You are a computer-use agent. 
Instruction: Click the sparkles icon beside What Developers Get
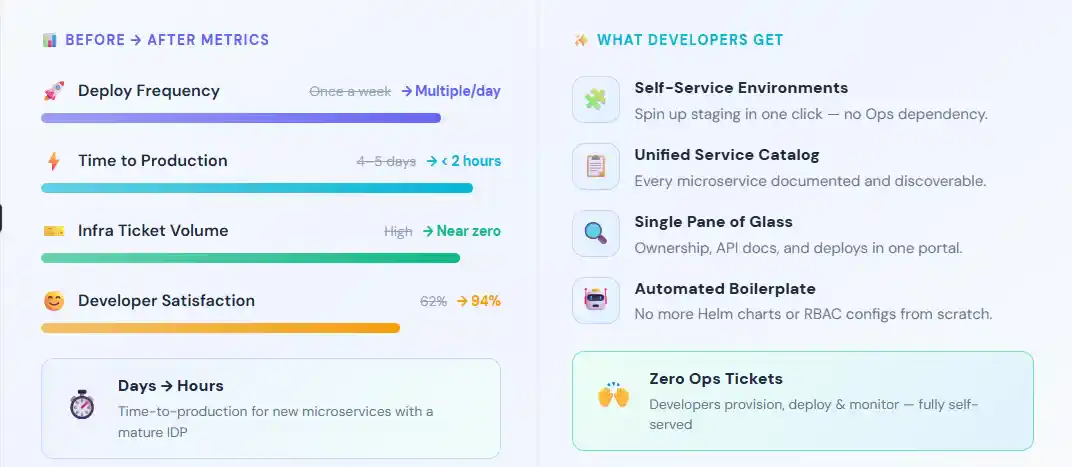click(x=581, y=40)
